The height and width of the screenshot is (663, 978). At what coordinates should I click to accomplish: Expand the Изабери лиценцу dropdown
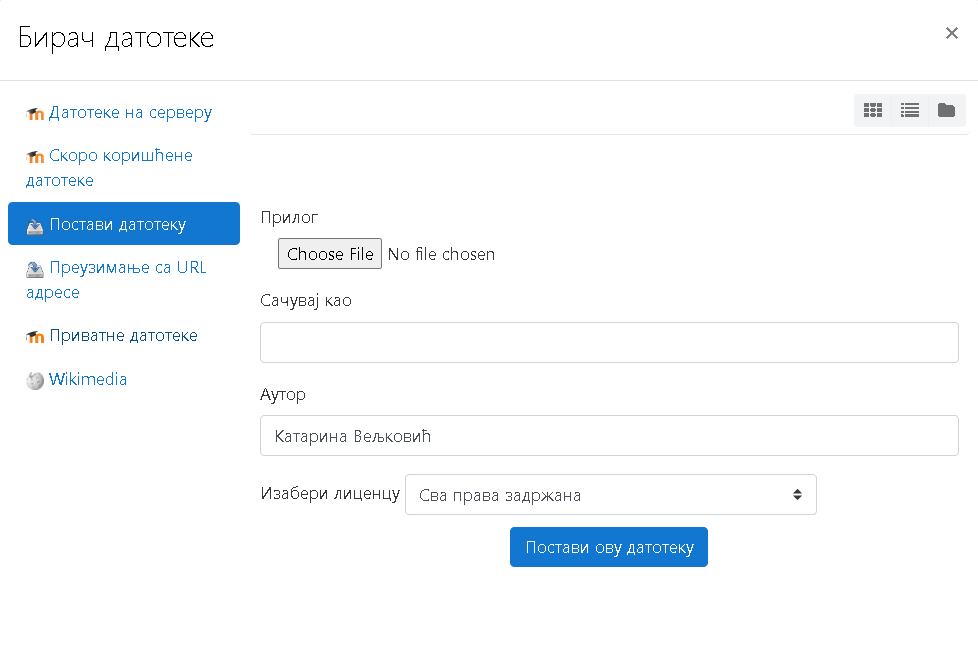611,495
